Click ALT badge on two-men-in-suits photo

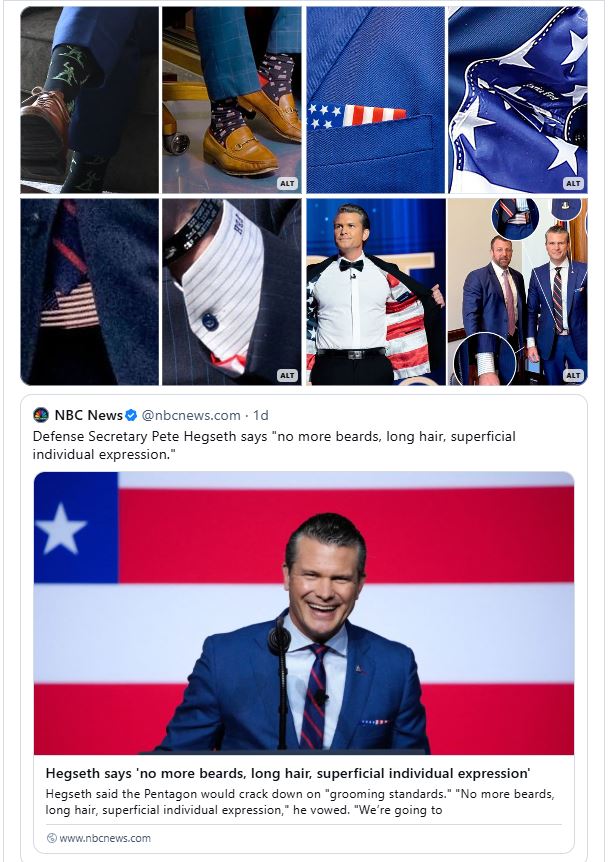point(573,376)
